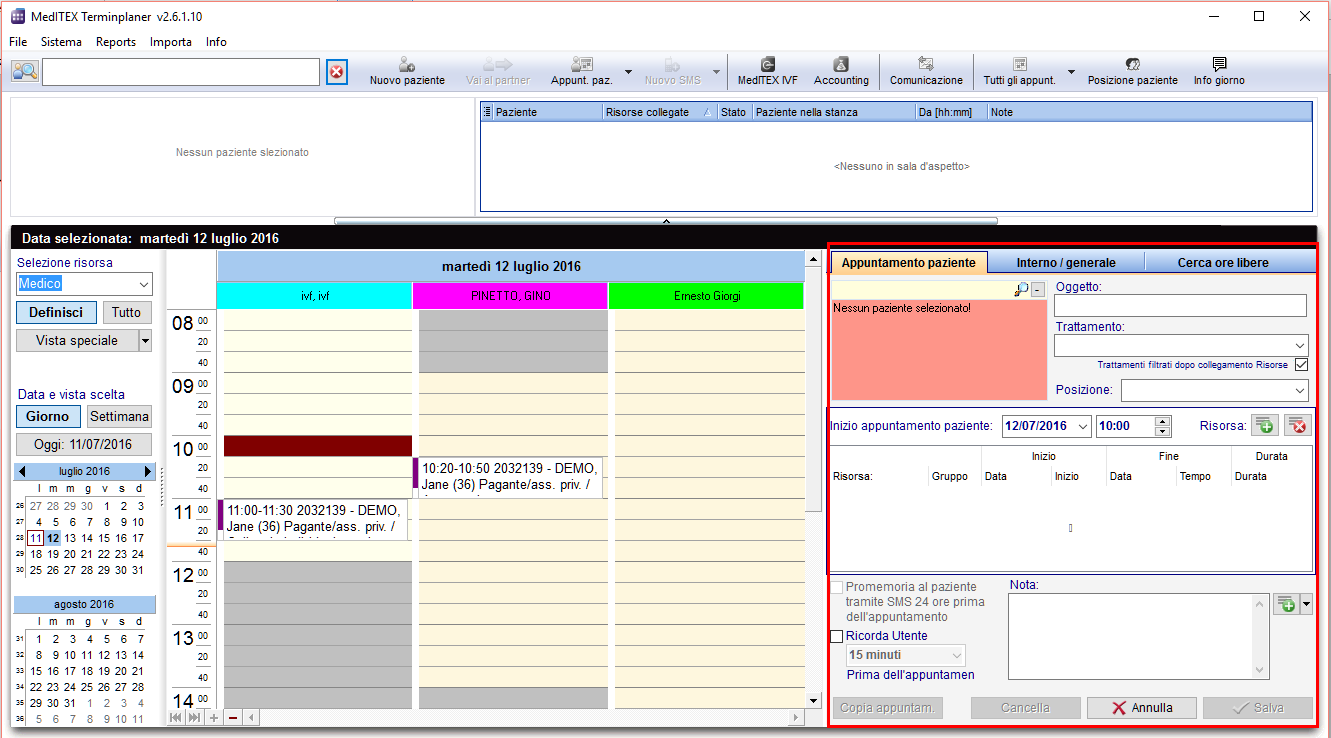Click the ivf, ivf resource column header

point(315,296)
